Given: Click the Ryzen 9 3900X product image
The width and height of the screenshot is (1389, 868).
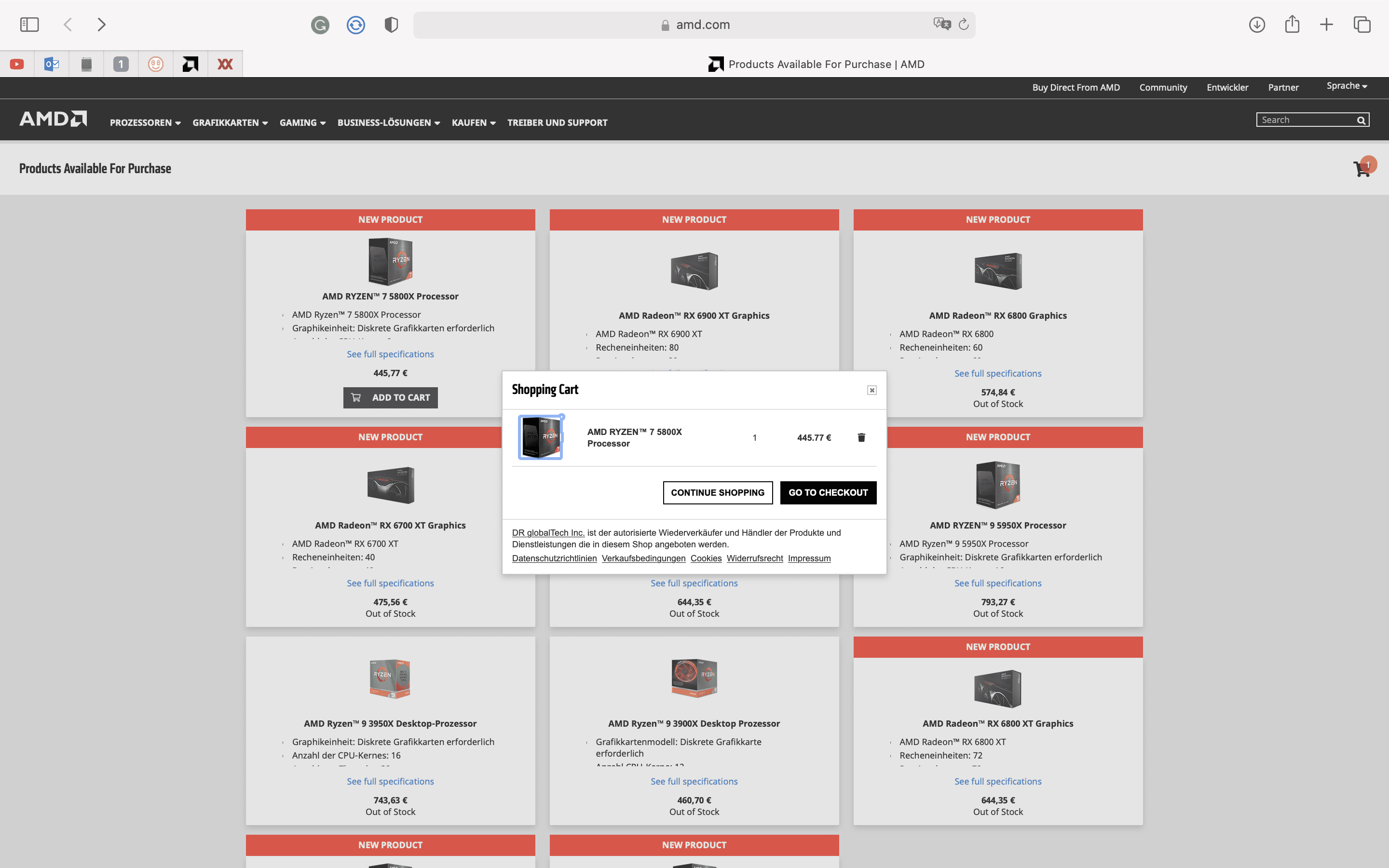Looking at the screenshot, I should tap(694, 678).
